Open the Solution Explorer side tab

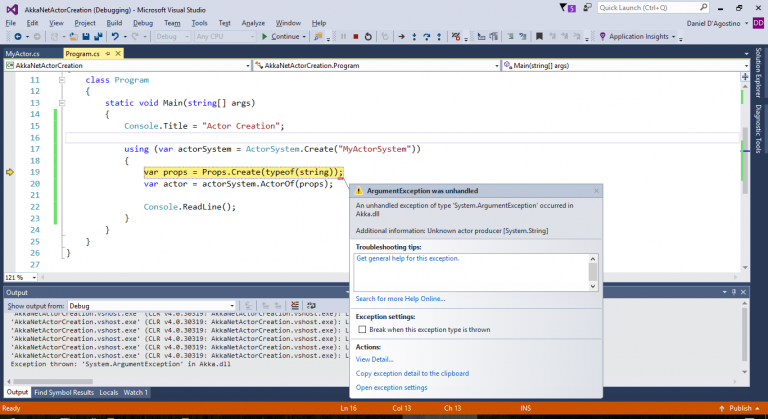coord(758,73)
